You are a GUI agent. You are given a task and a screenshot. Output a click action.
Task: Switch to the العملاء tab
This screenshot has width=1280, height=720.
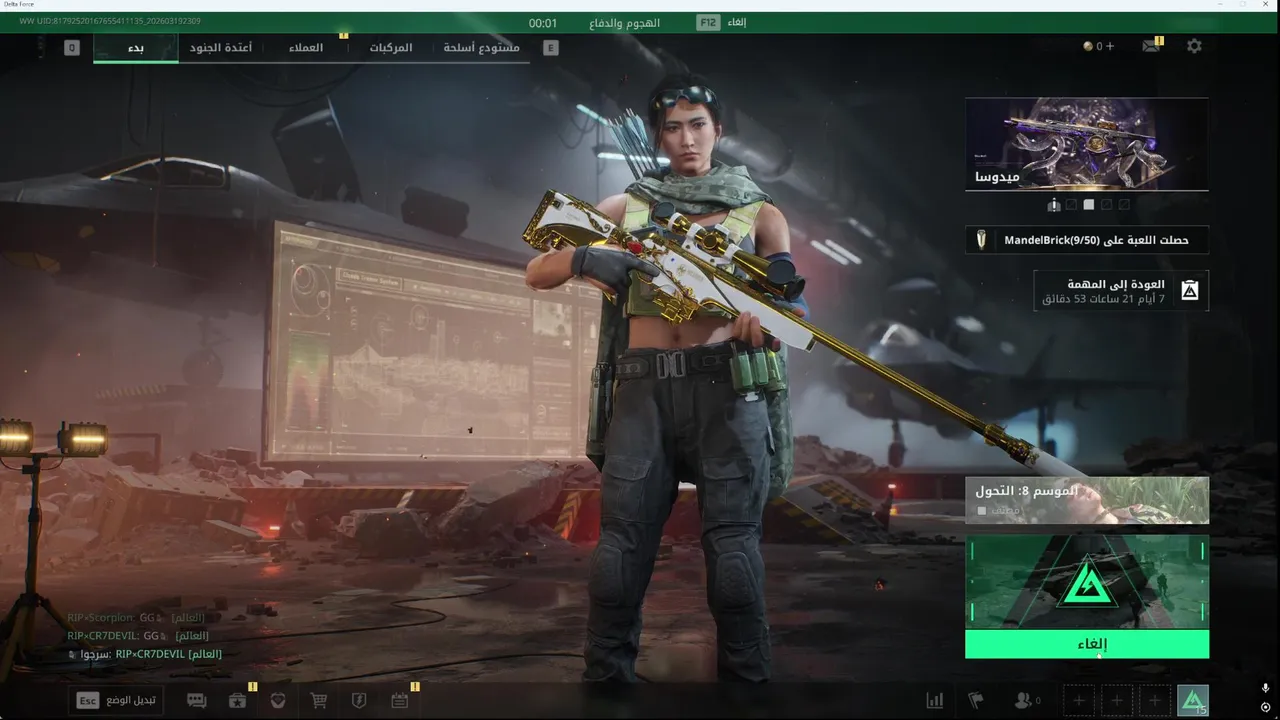[x=306, y=47]
